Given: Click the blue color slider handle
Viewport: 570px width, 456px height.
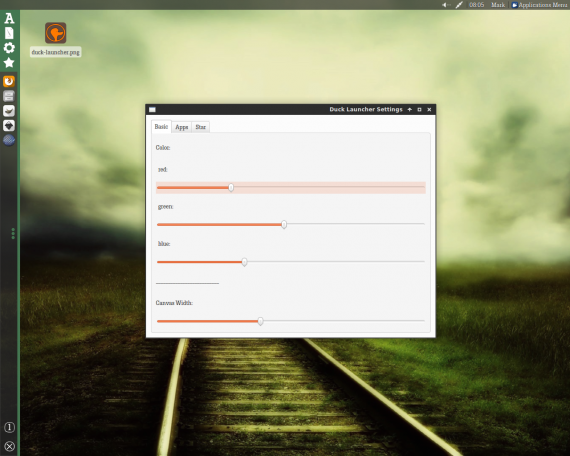Looking at the screenshot, I should (244, 262).
